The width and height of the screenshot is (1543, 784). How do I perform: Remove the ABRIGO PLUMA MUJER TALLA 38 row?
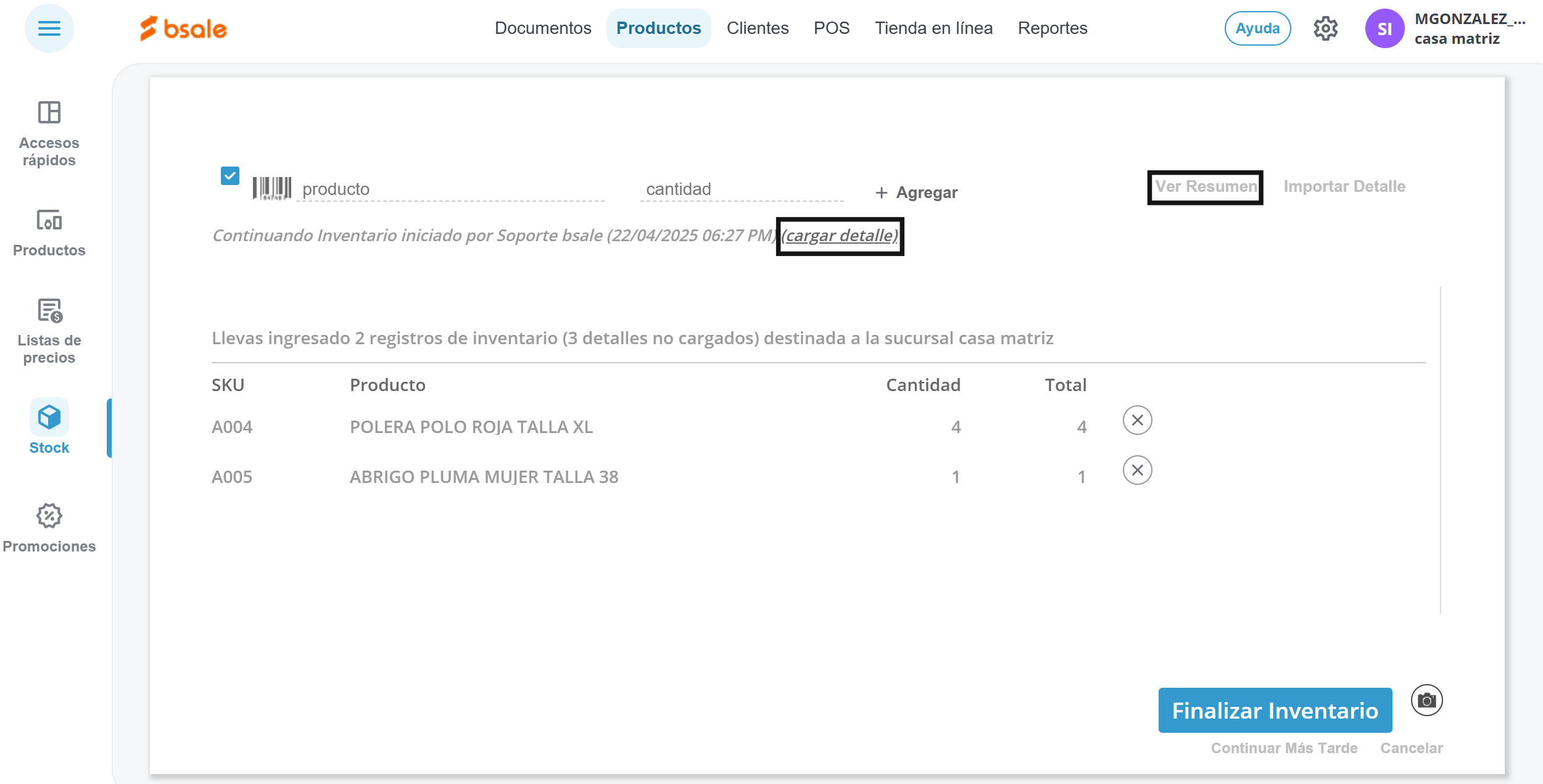tap(1136, 470)
